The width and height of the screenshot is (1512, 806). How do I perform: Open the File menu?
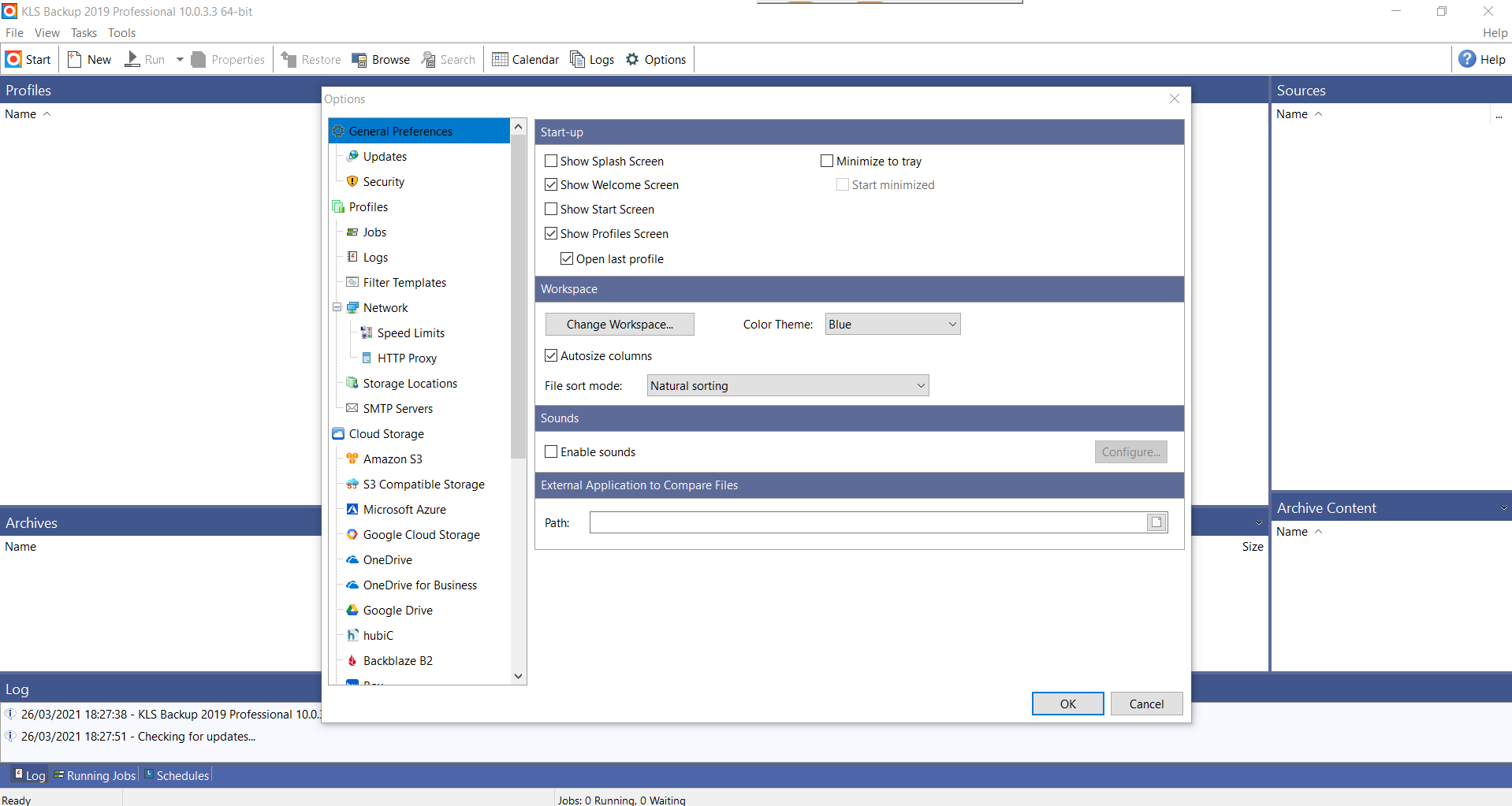(x=14, y=32)
